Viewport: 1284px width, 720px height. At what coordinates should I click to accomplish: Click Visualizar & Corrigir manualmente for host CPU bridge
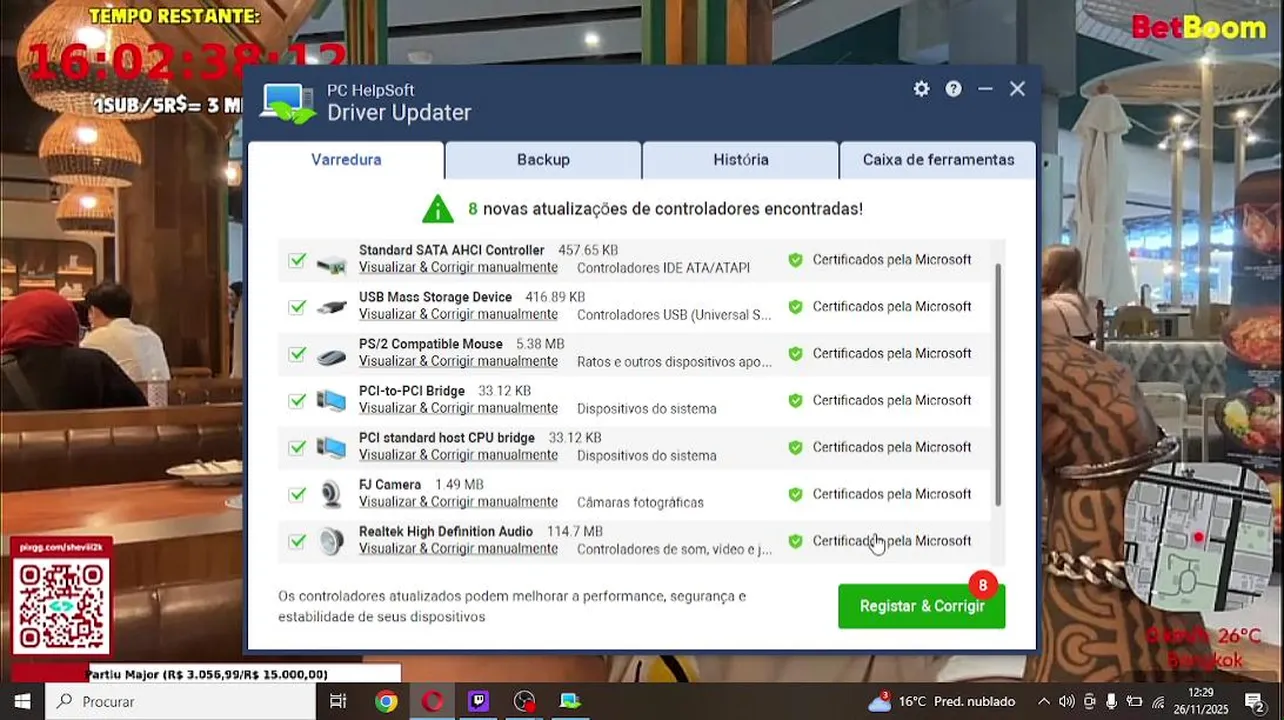tap(458, 455)
